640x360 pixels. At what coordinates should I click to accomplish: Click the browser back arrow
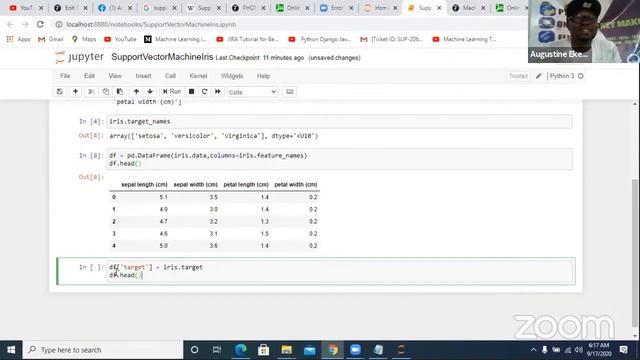(x=10, y=24)
